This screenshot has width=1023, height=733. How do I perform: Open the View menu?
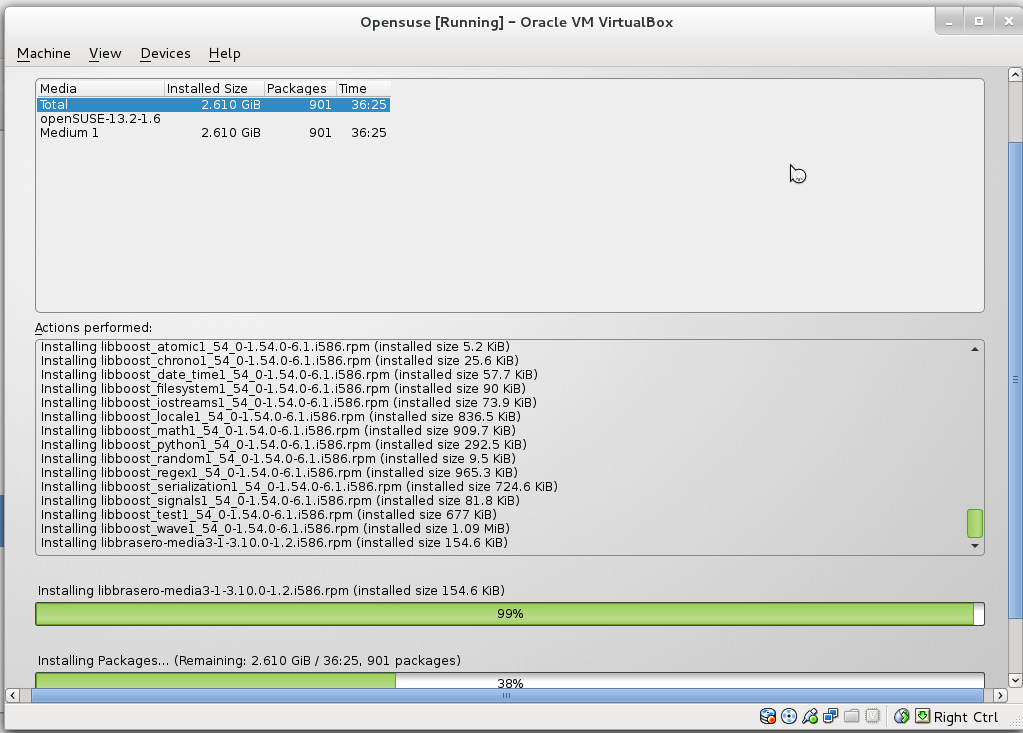[x=104, y=53]
